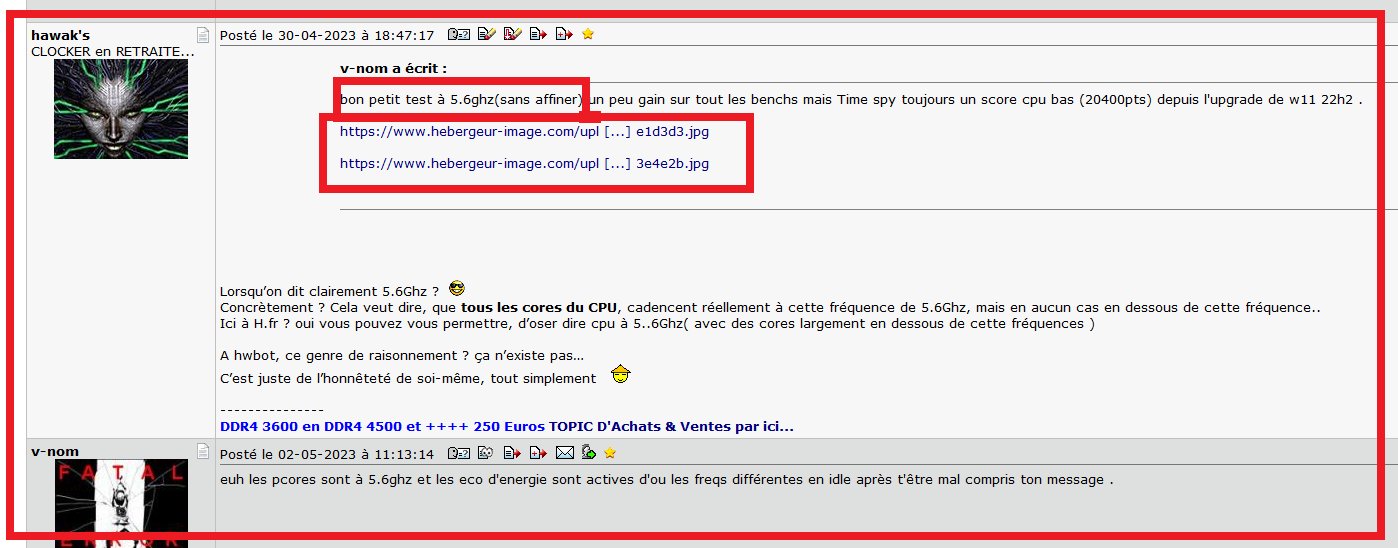Open the page icon beside hawak's username
1398x548 pixels.
pyautogui.click(x=204, y=36)
